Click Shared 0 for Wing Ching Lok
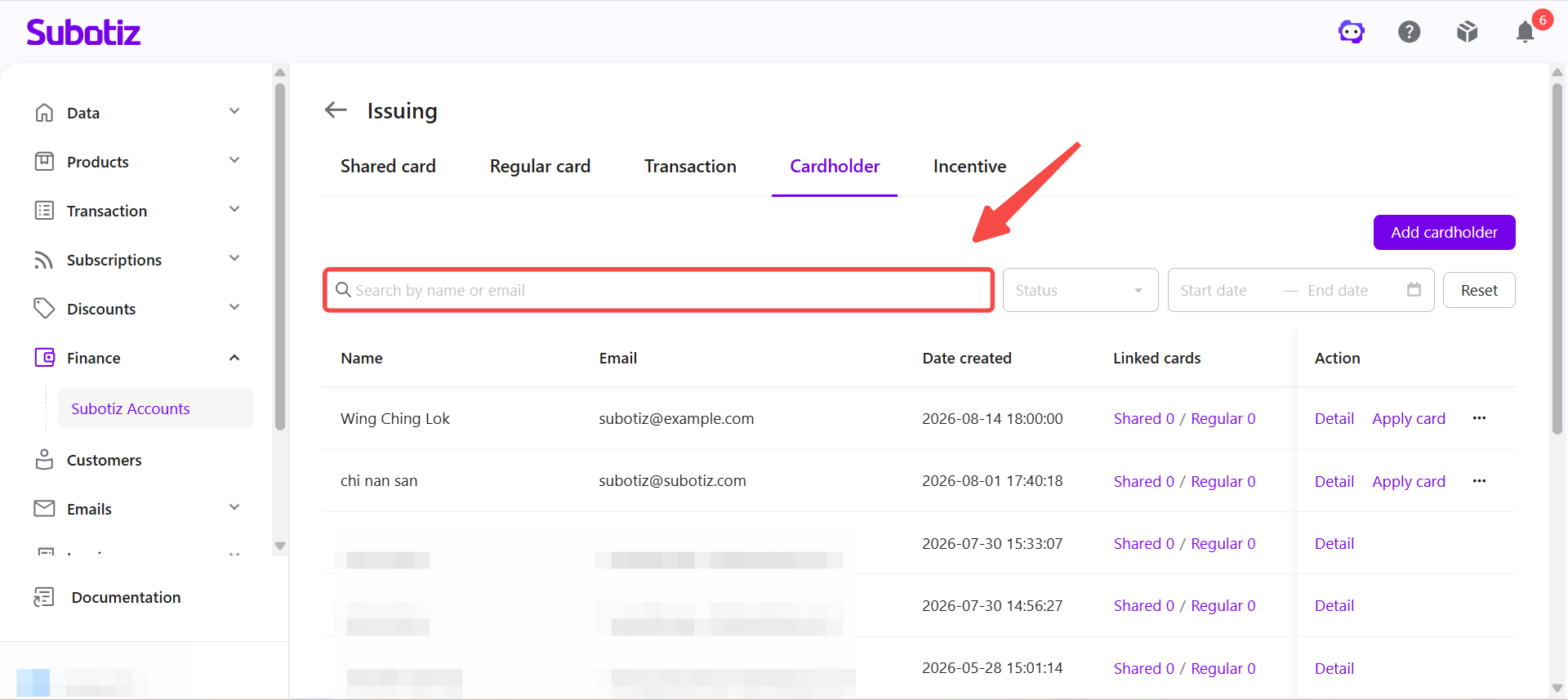This screenshot has height=700, width=1568. click(x=1144, y=419)
